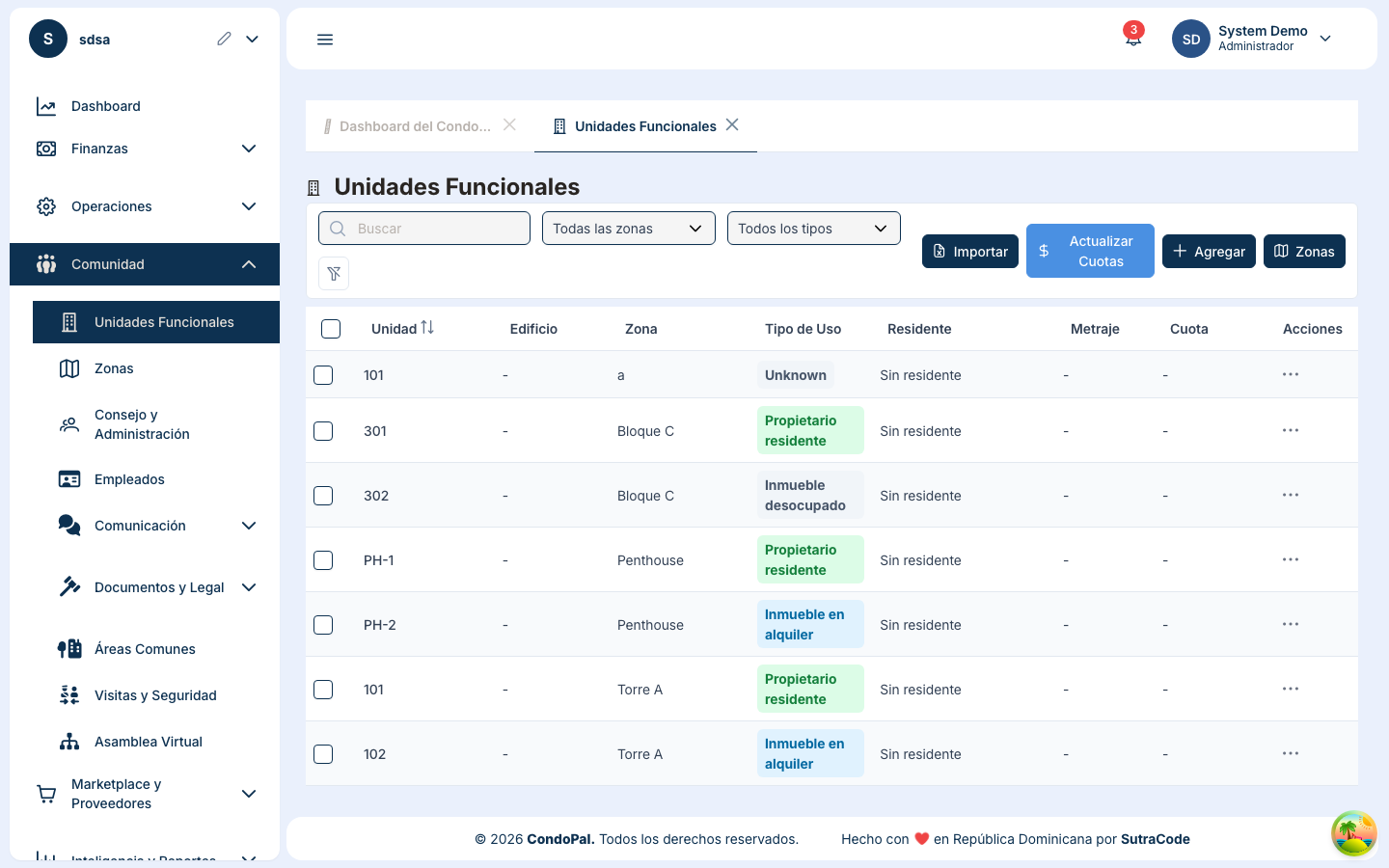Select the Zonas sidebar item
The height and width of the screenshot is (868, 1389).
point(113,368)
